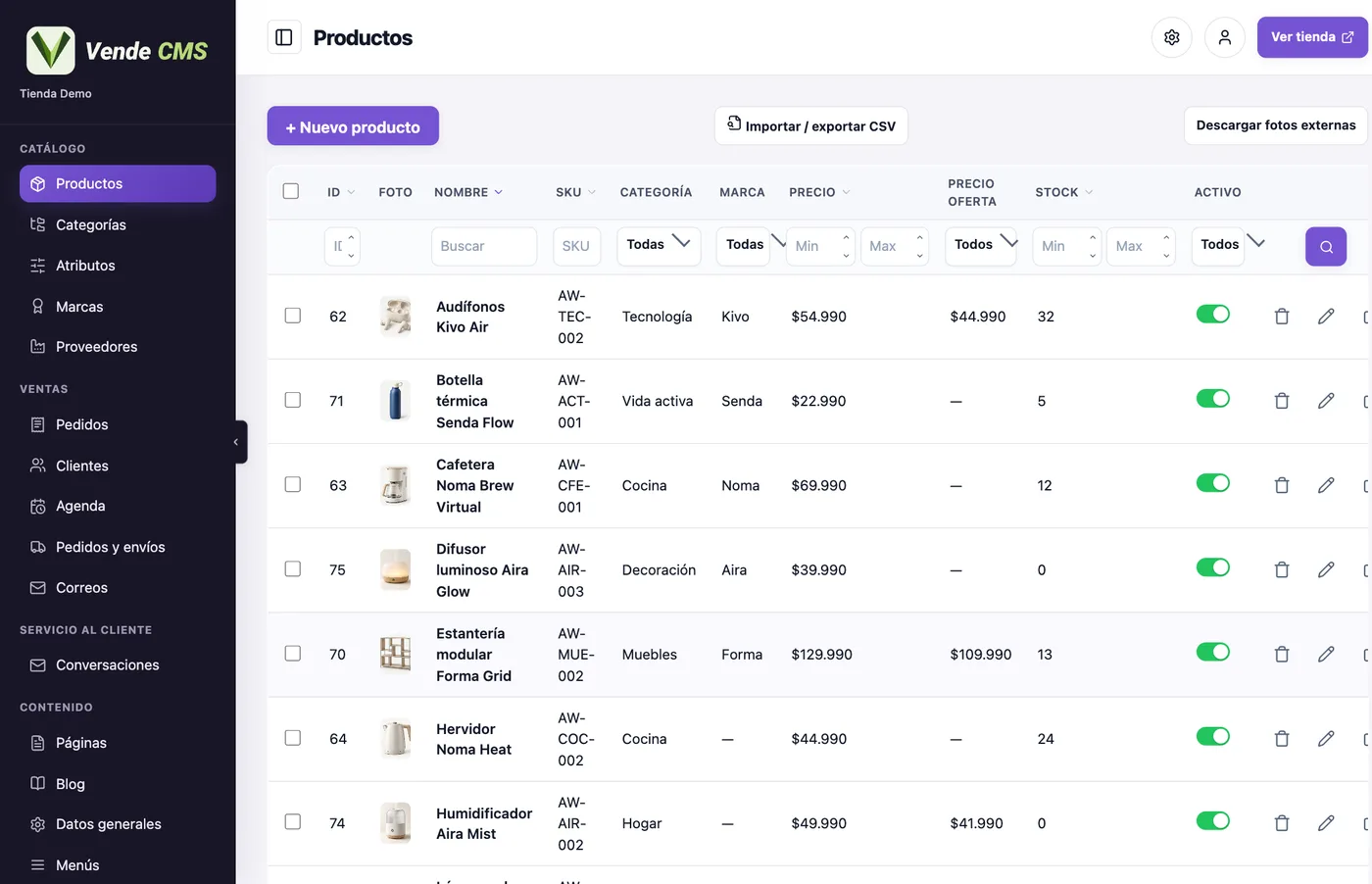The image size is (1372, 884).
Task: Focus the Buscar name filter field
Action: click(x=484, y=247)
